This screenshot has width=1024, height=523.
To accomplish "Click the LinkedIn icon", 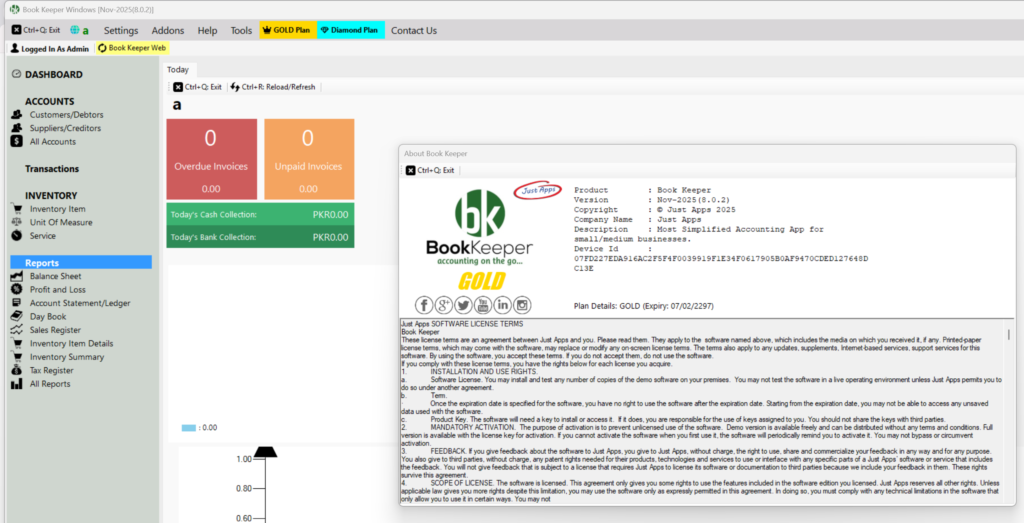I will pyautogui.click(x=502, y=305).
